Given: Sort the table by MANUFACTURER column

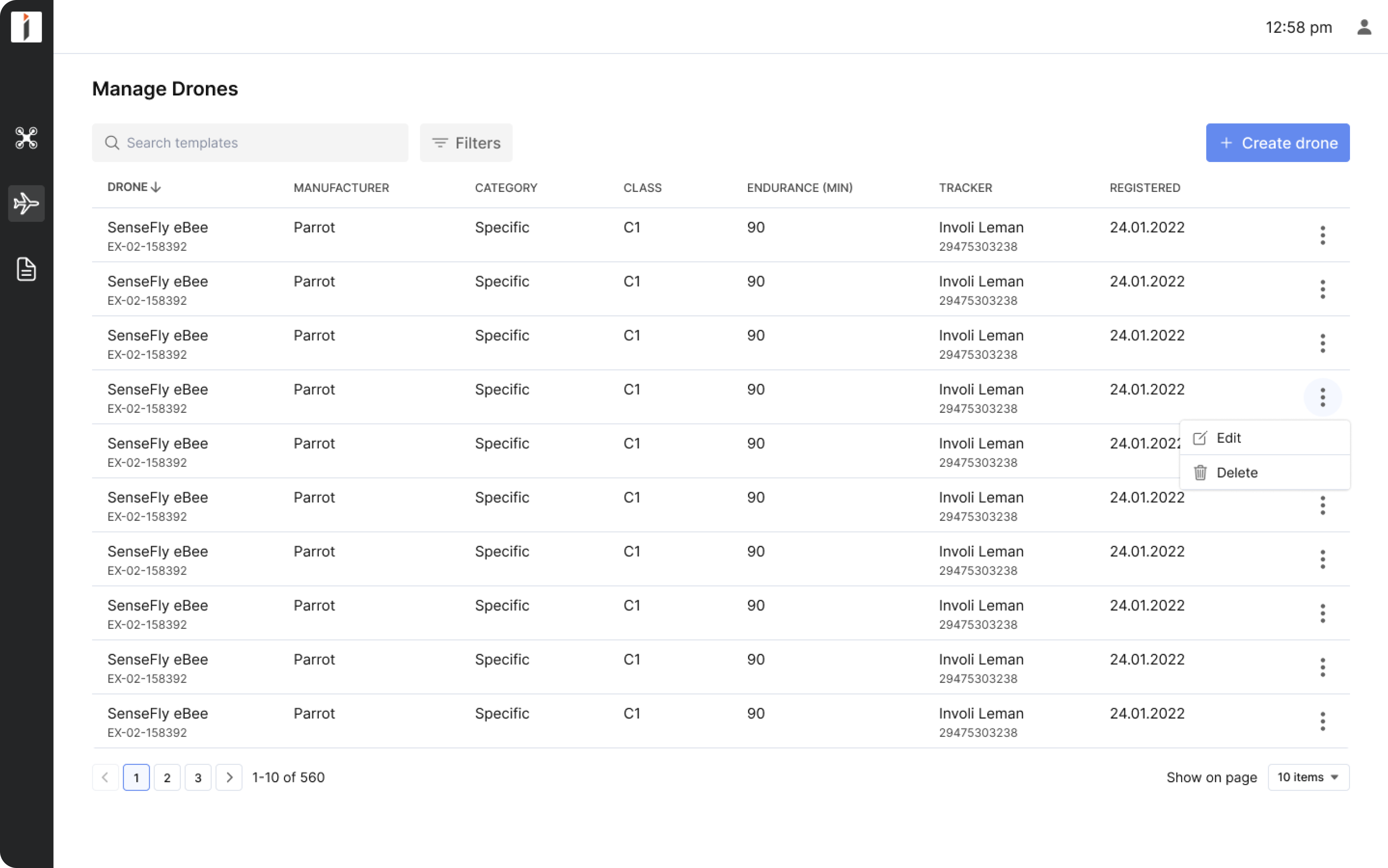Looking at the screenshot, I should coord(341,188).
